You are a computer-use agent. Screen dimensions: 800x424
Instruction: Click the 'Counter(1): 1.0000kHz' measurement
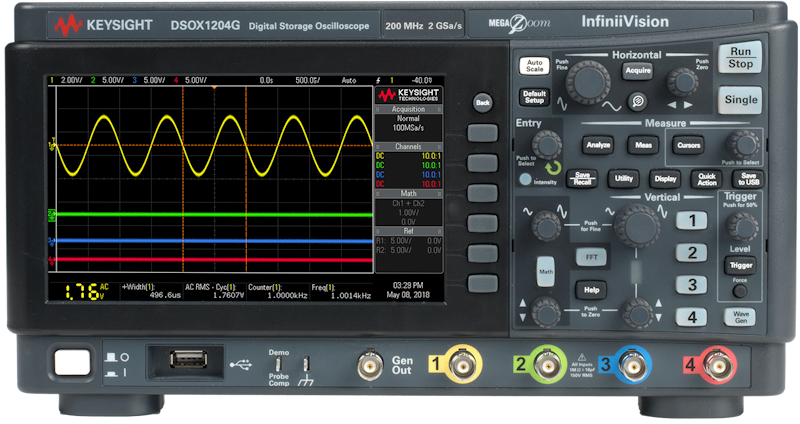click(278, 291)
